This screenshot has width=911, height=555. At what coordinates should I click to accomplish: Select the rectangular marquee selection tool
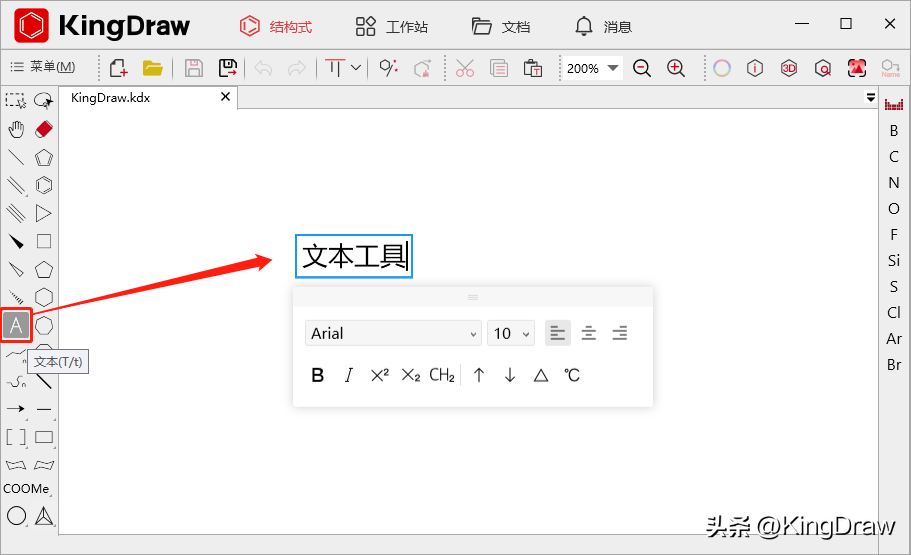click(16, 101)
